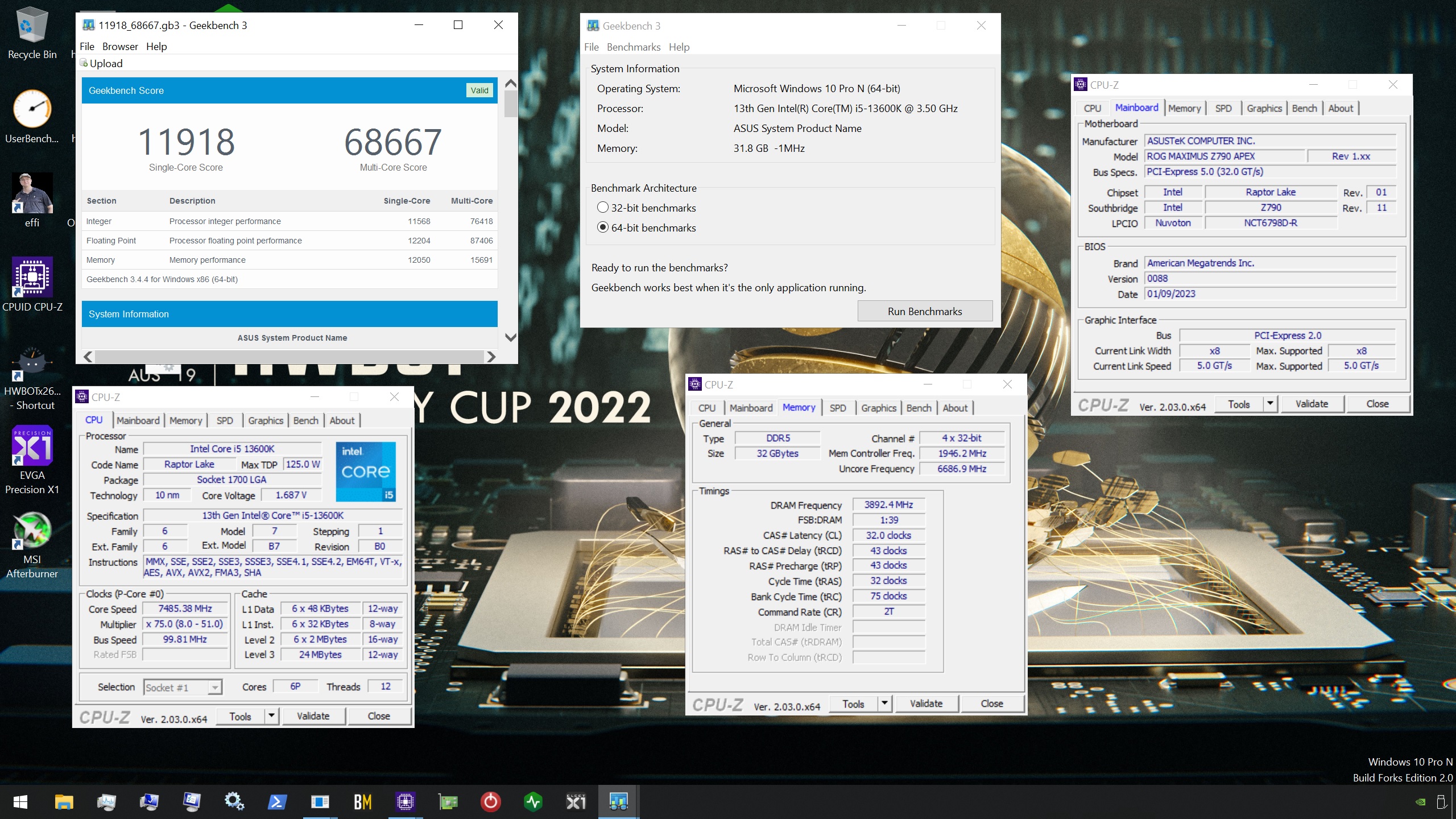Click the 11918 Single-Core Score value
The image size is (1456, 819).
point(186,142)
